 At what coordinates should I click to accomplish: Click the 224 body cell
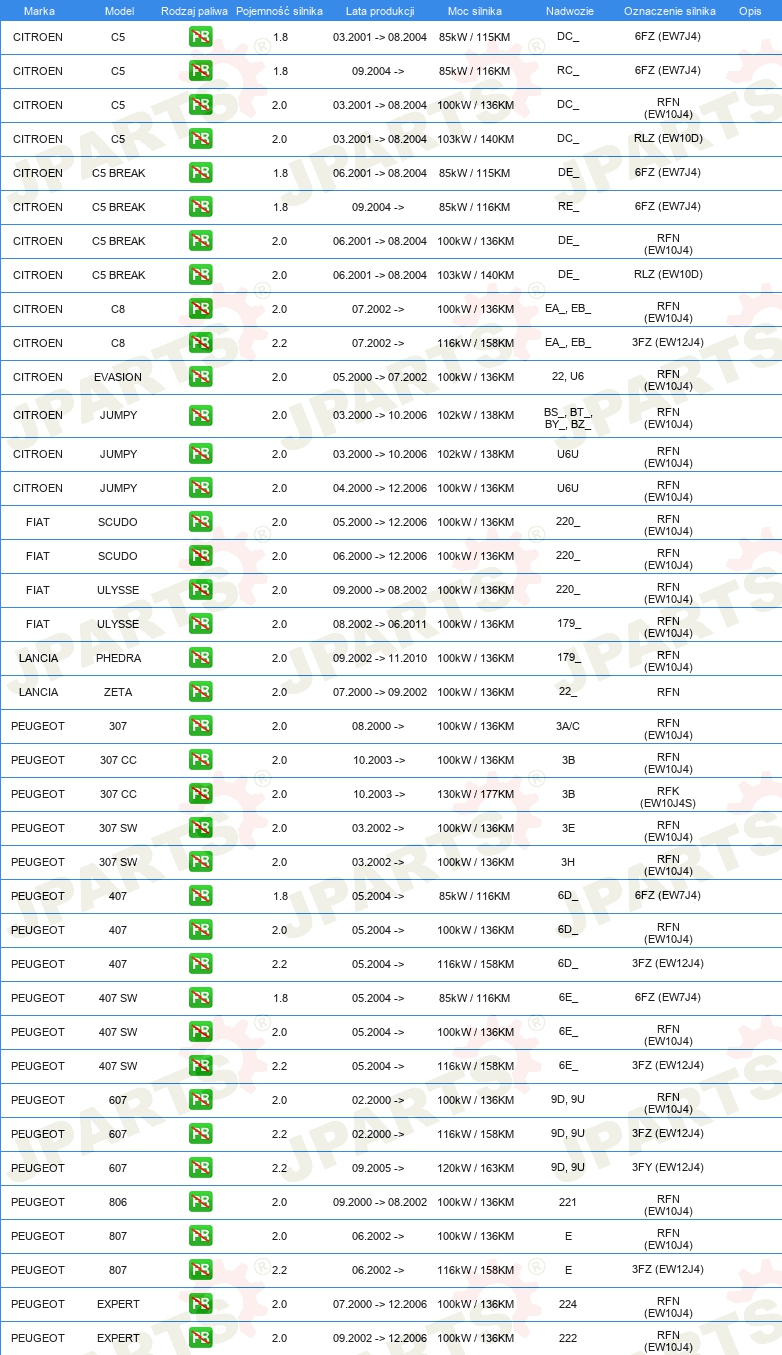[568, 1304]
